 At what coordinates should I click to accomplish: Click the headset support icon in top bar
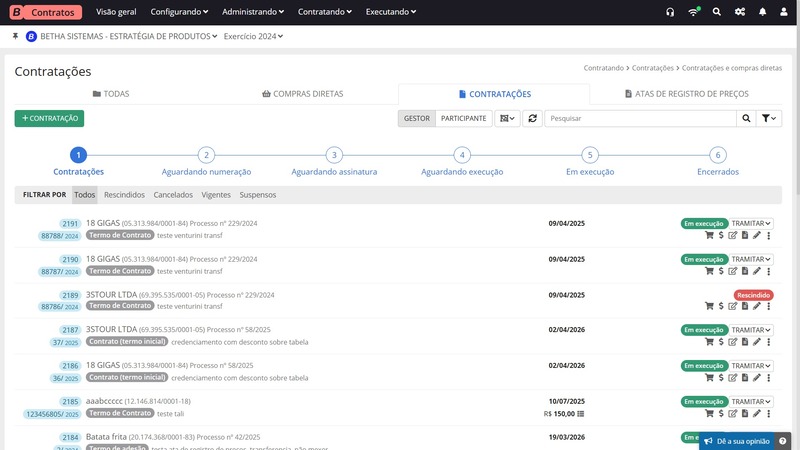click(x=670, y=12)
